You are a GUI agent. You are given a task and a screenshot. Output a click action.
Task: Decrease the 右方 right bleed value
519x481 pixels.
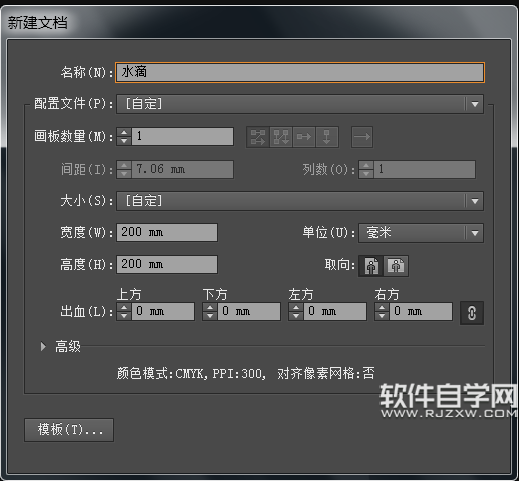point(382,316)
